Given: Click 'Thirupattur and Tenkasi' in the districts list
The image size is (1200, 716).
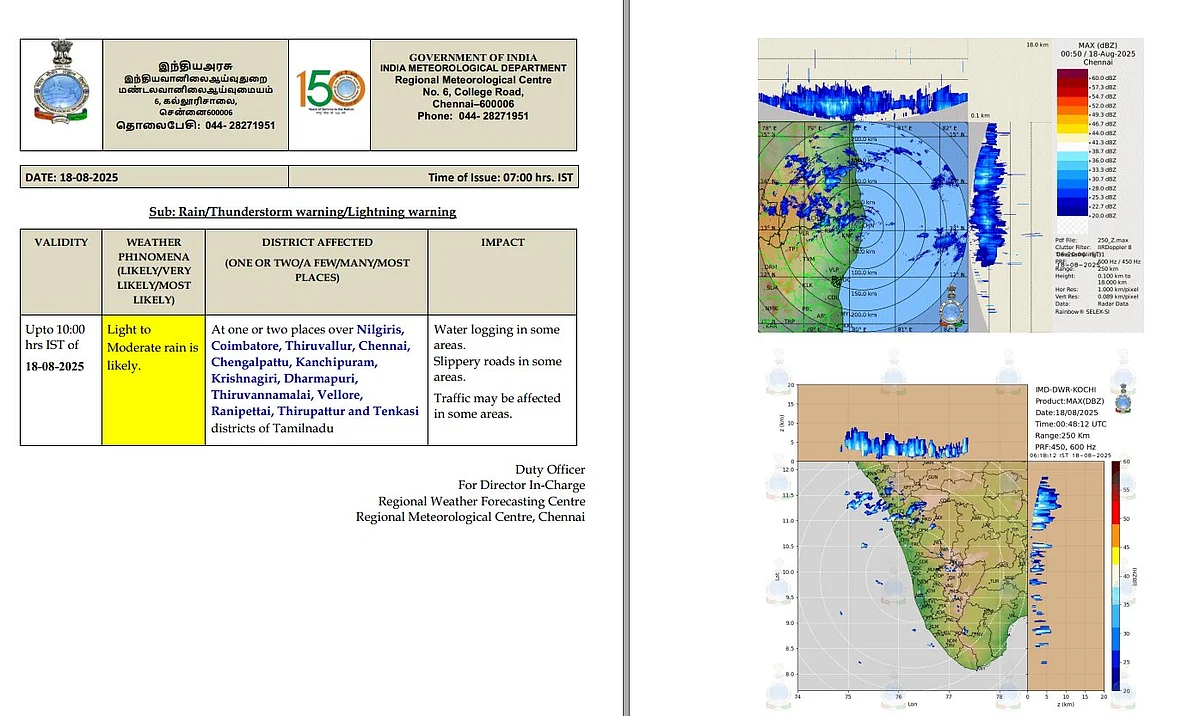Looking at the screenshot, I should (349, 411).
